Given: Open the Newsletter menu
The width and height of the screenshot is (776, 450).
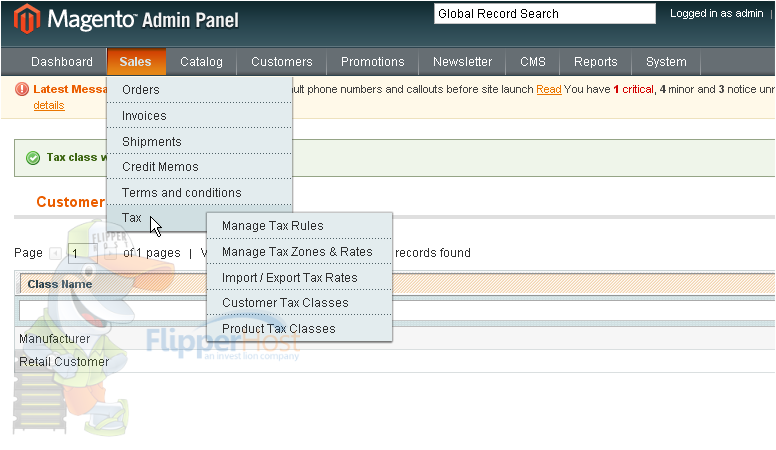Looking at the screenshot, I should point(462,62).
